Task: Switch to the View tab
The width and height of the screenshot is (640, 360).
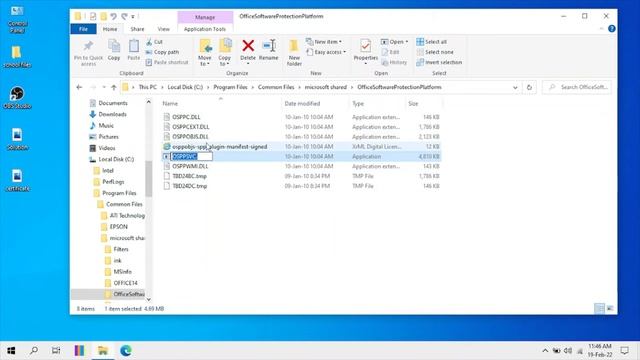Action: tap(163, 29)
